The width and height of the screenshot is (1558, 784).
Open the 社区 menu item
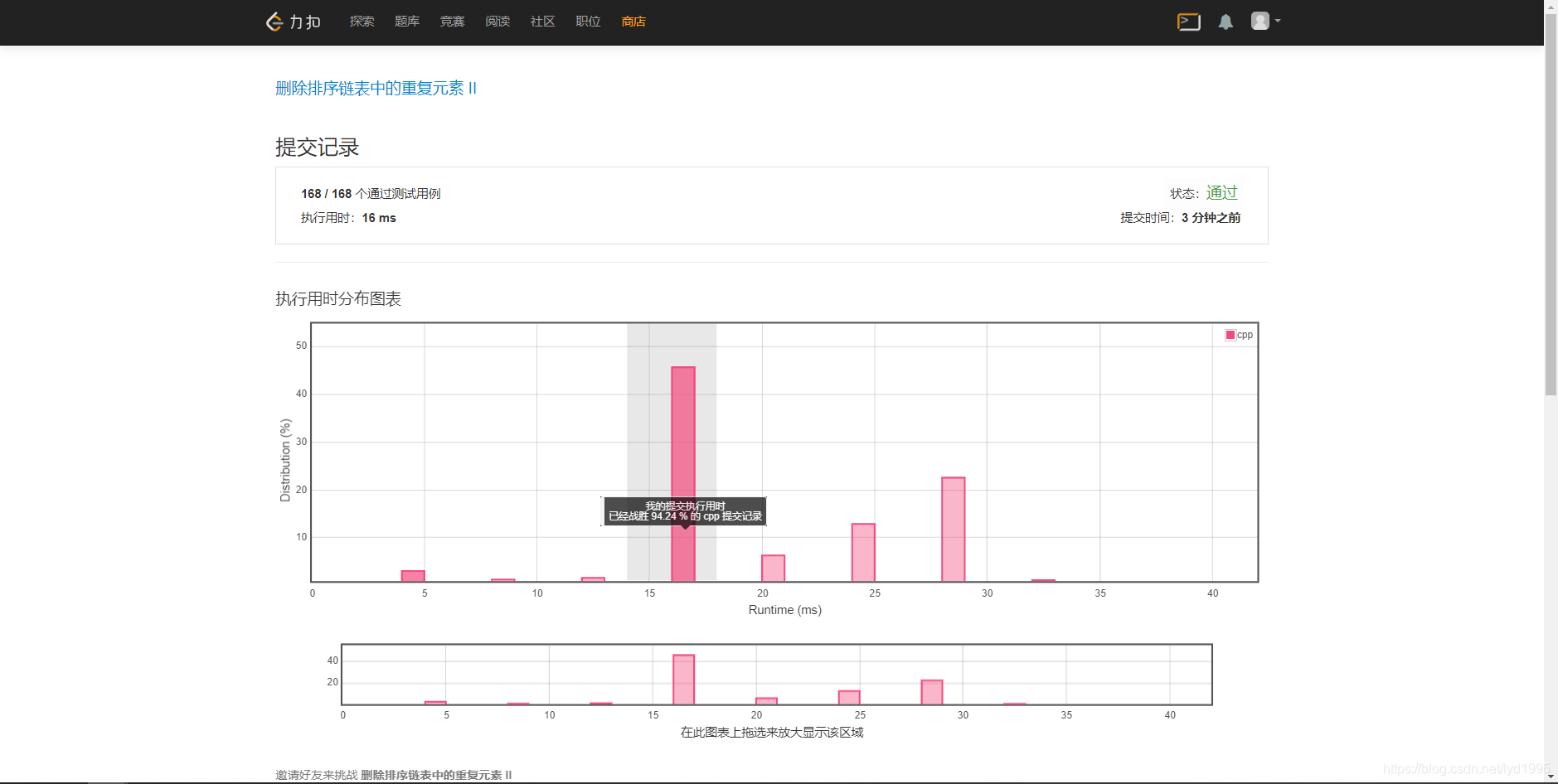pyautogui.click(x=542, y=22)
